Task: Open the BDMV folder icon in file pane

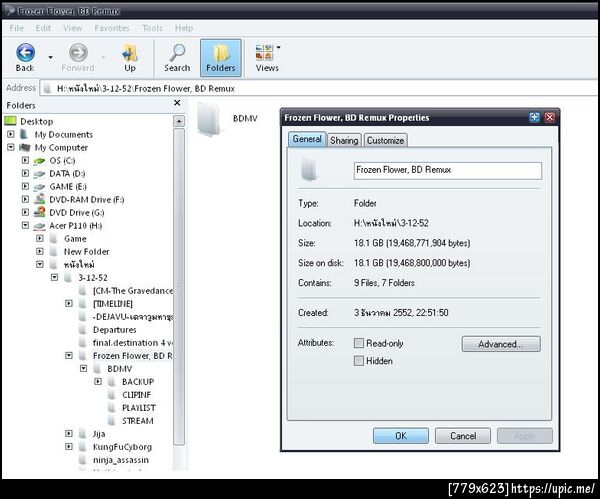Action: coord(209,120)
